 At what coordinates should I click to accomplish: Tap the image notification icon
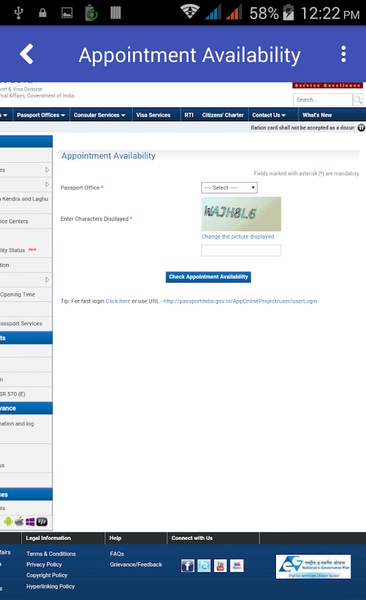tap(67, 13)
